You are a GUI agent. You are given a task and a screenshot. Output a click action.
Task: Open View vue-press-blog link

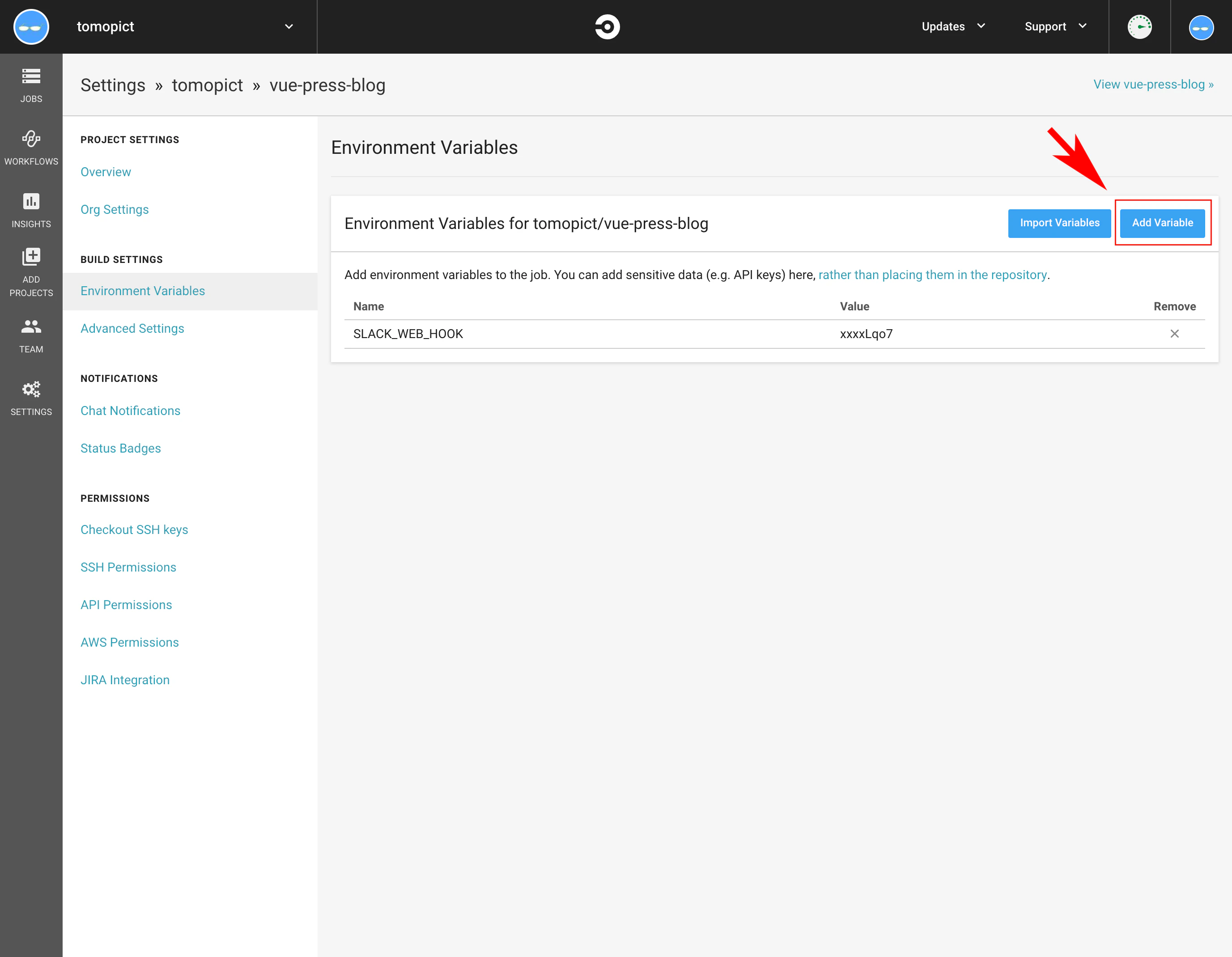coord(1153,85)
